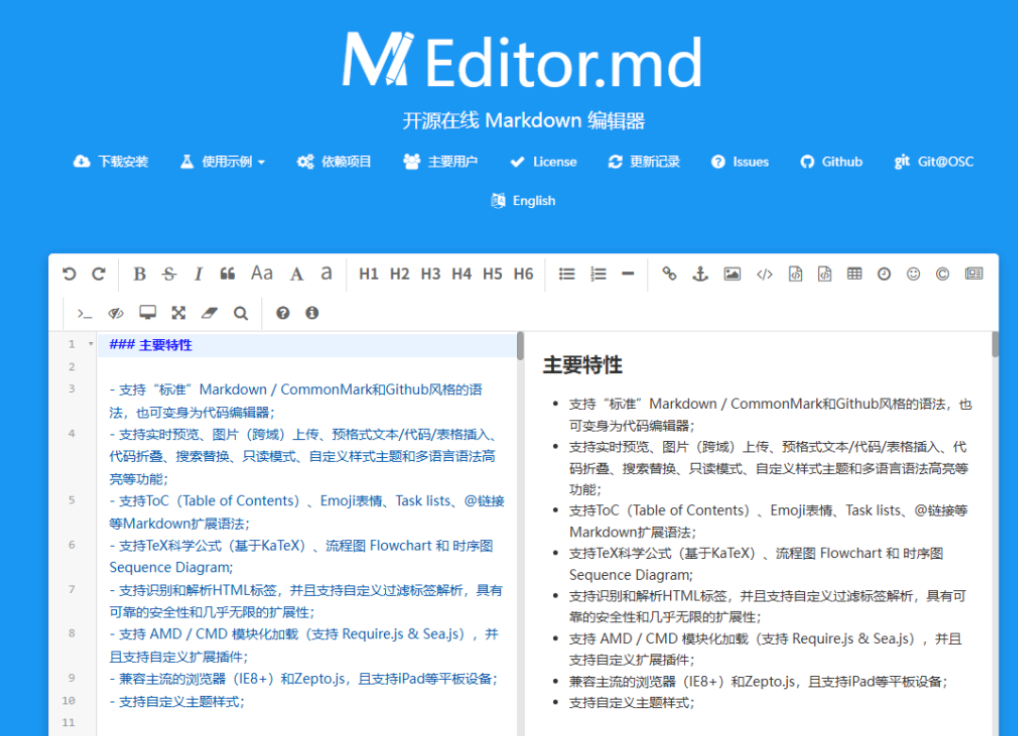Click editor line starting '- 兼容主流的浏览器'

tap(303, 679)
